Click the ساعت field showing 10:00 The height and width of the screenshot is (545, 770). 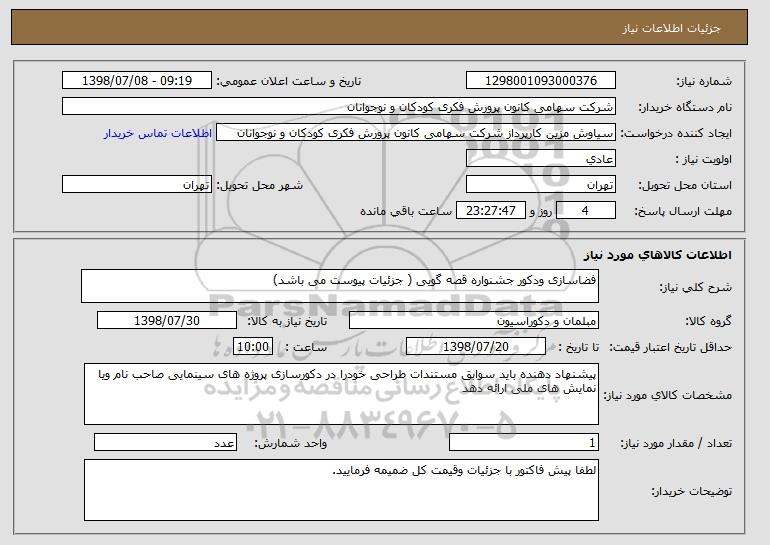pos(253,347)
